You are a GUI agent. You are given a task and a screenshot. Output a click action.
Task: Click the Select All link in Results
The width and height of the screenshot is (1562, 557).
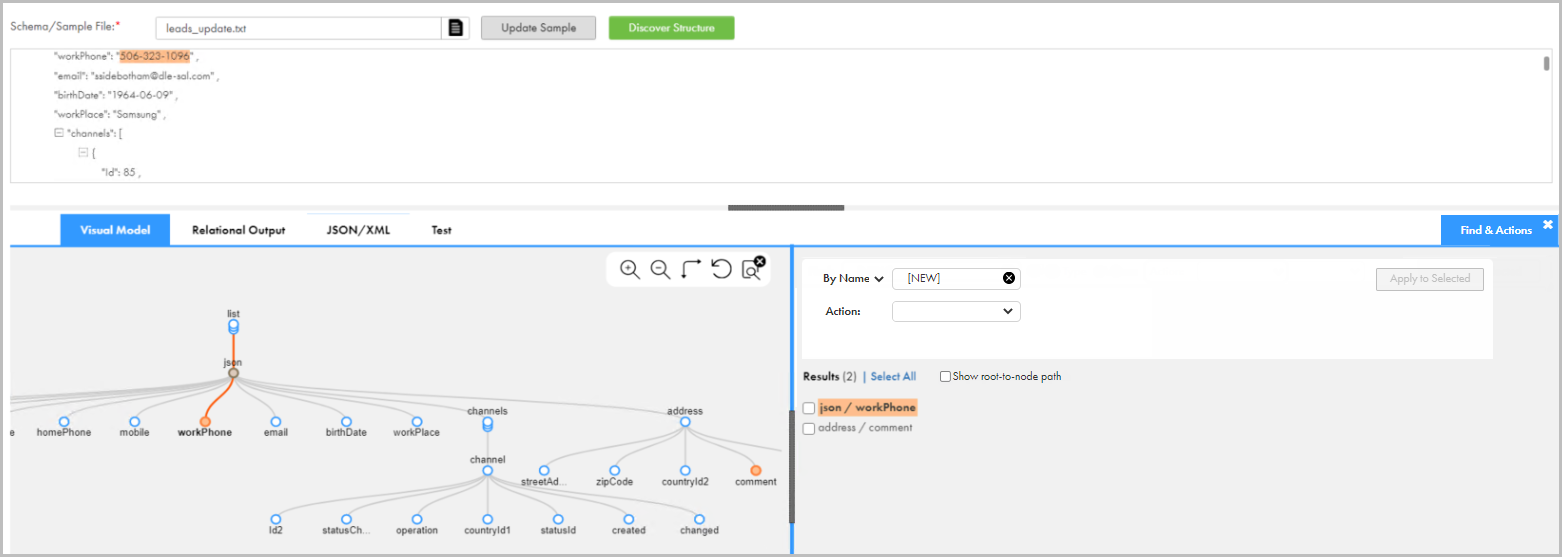coord(893,377)
